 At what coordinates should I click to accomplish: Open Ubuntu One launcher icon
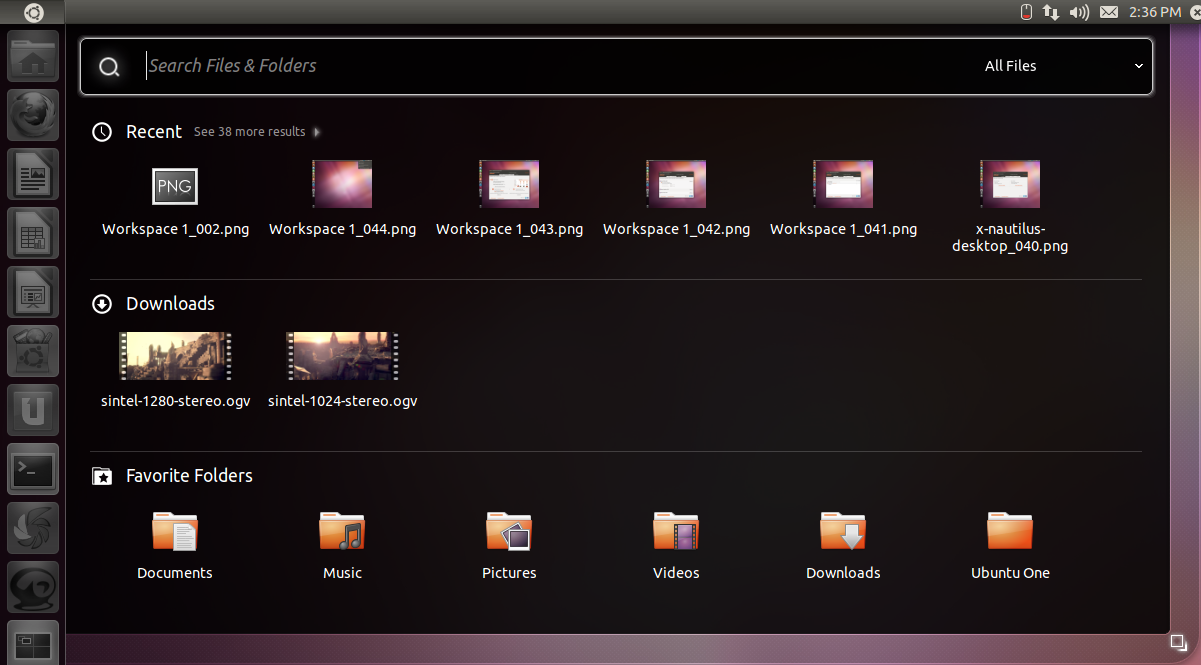(33, 410)
